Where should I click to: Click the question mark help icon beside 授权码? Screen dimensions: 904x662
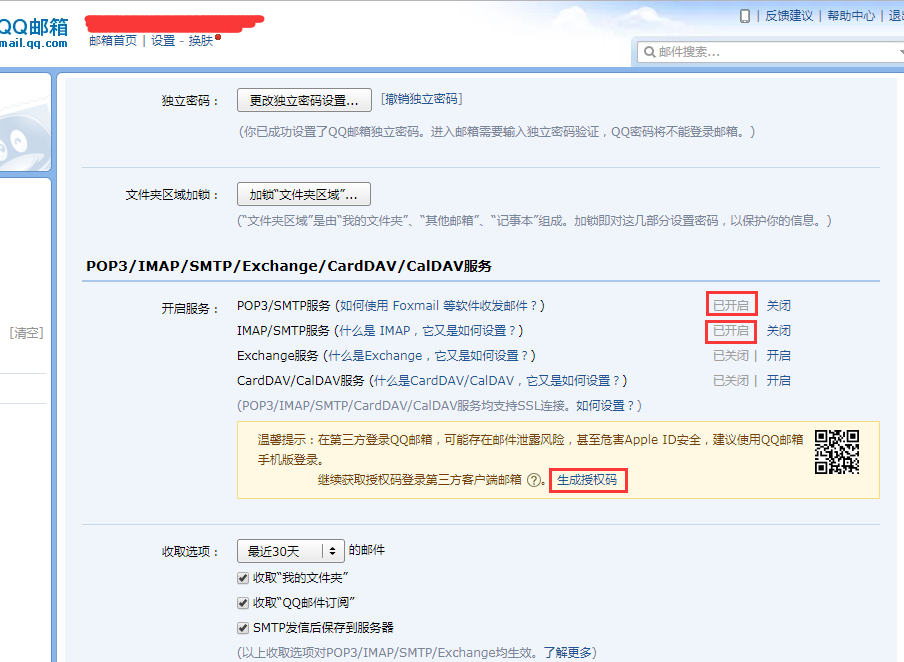pyautogui.click(x=534, y=480)
